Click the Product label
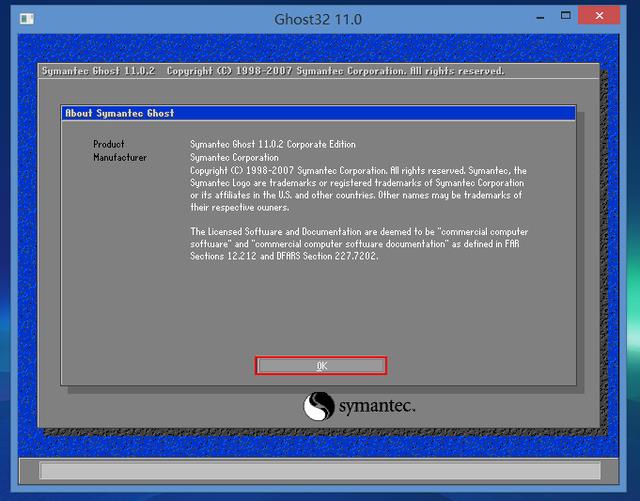 (109, 144)
